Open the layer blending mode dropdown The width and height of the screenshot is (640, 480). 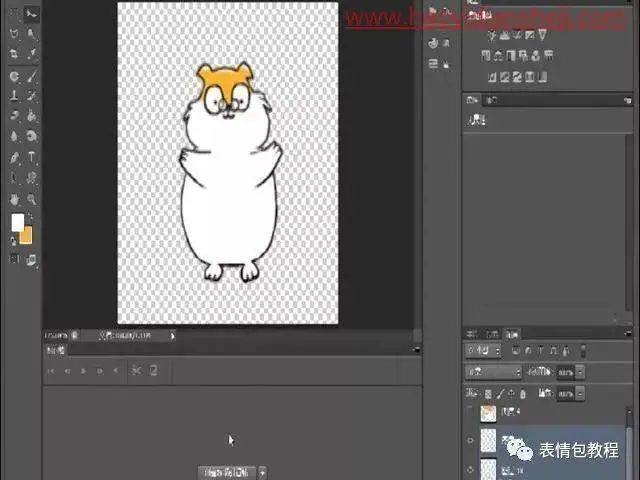tap(493, 372)
